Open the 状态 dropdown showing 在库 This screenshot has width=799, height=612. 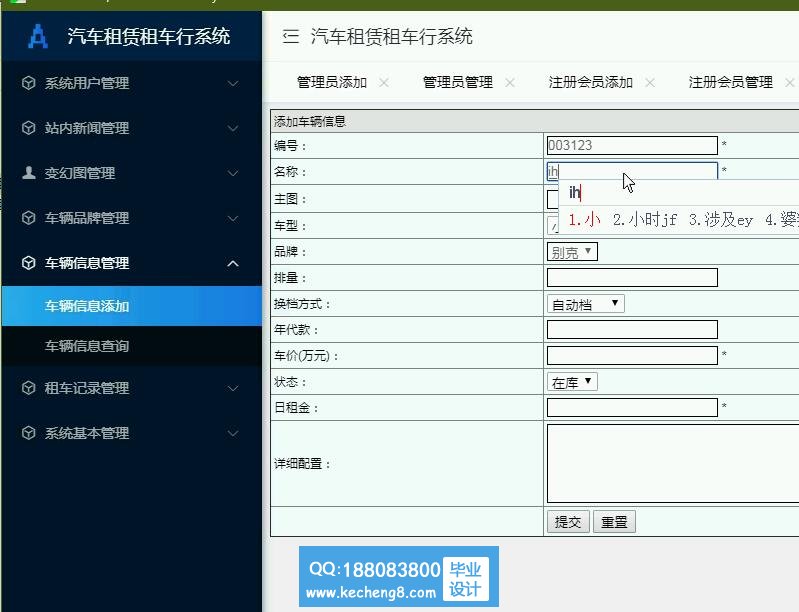click(x=572, y=382)
